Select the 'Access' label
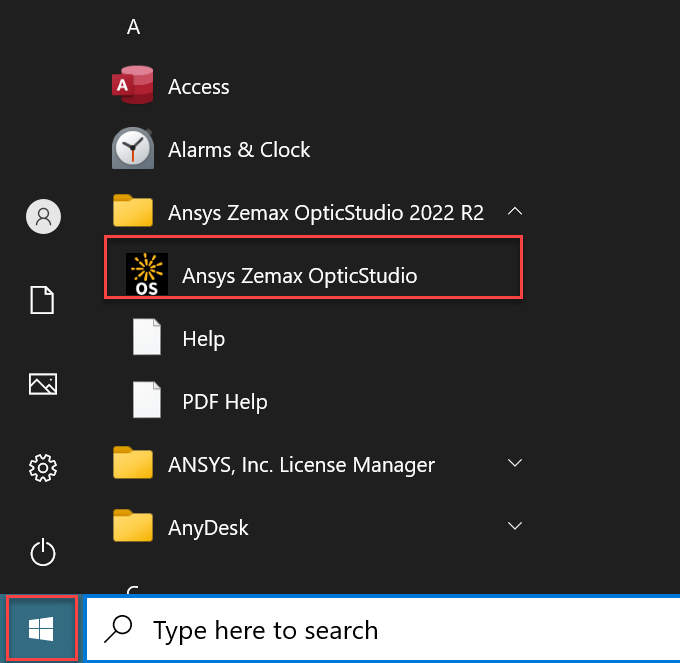This screenshot has height=663, width=680. pos(199,87)
